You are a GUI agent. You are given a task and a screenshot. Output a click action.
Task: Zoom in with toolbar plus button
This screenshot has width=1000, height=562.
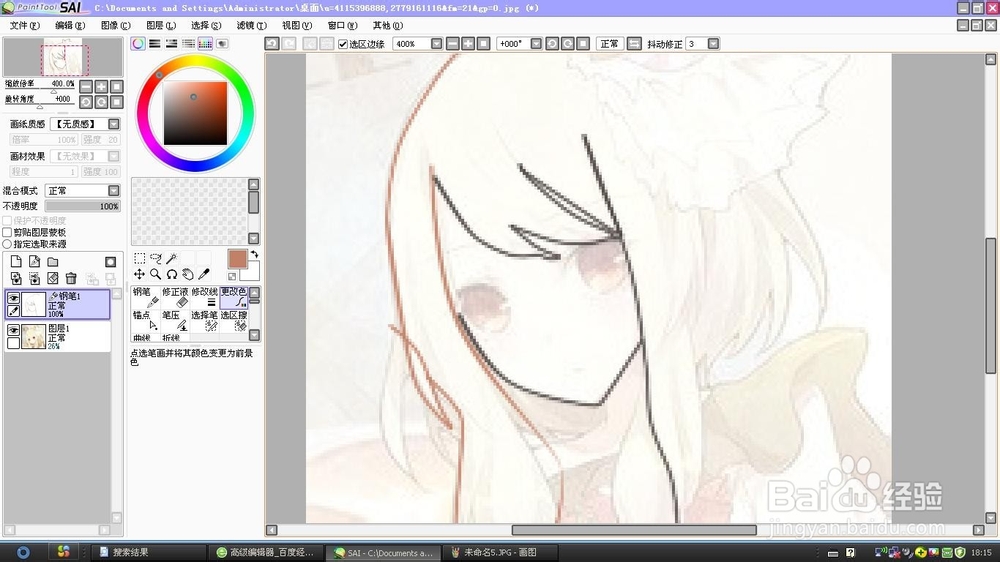468,44
